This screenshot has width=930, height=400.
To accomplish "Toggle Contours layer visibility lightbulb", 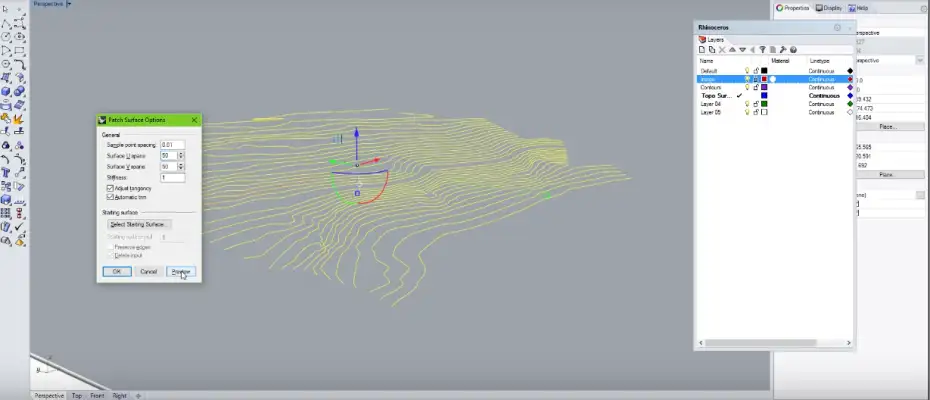I will point(747,87).
